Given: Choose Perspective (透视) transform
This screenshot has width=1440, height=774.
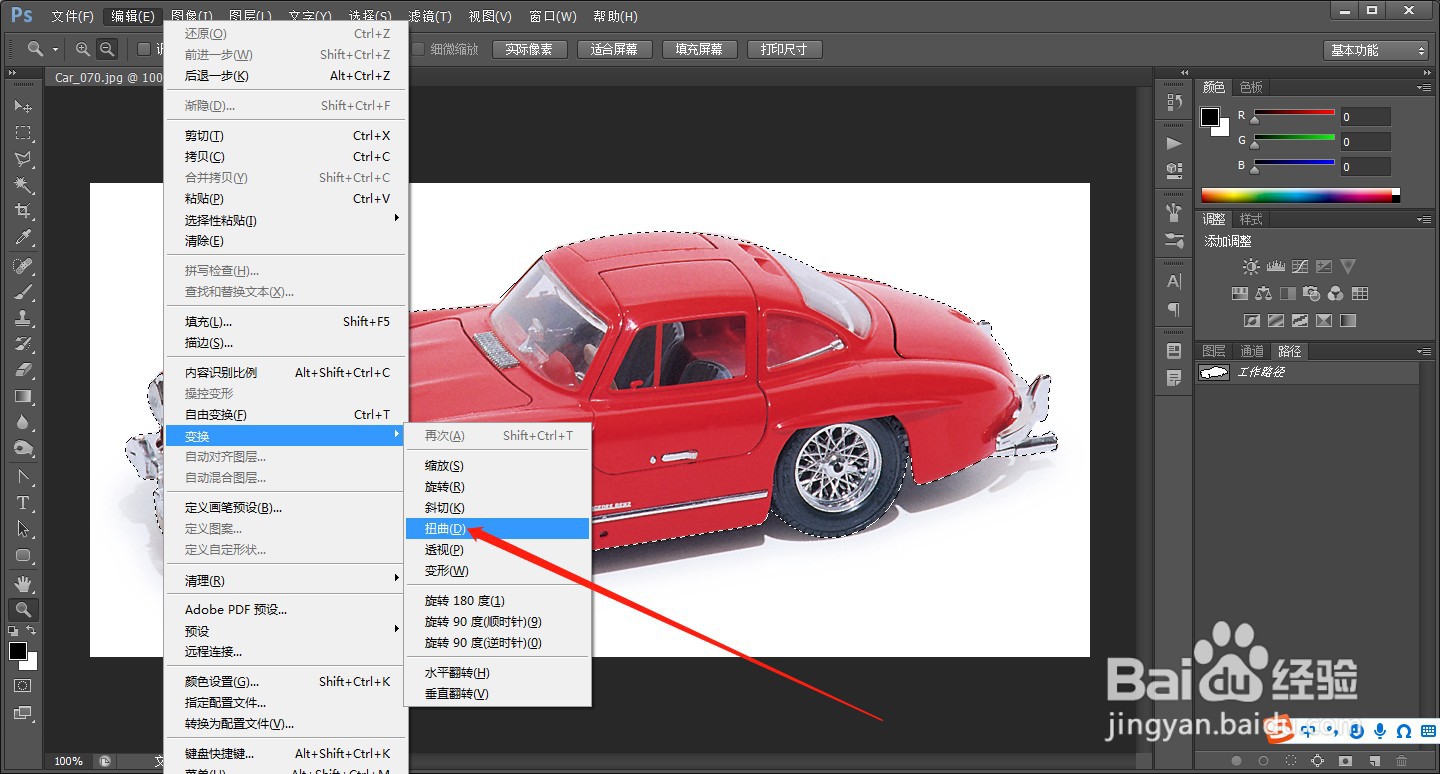Looking at the screenshot, I should point(498,549).
